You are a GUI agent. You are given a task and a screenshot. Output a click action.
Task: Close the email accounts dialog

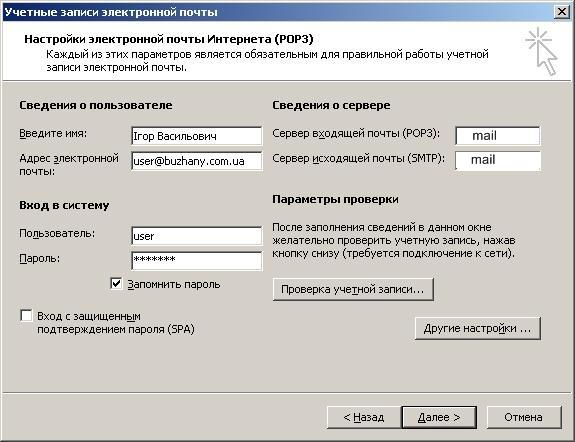(561, 12)
